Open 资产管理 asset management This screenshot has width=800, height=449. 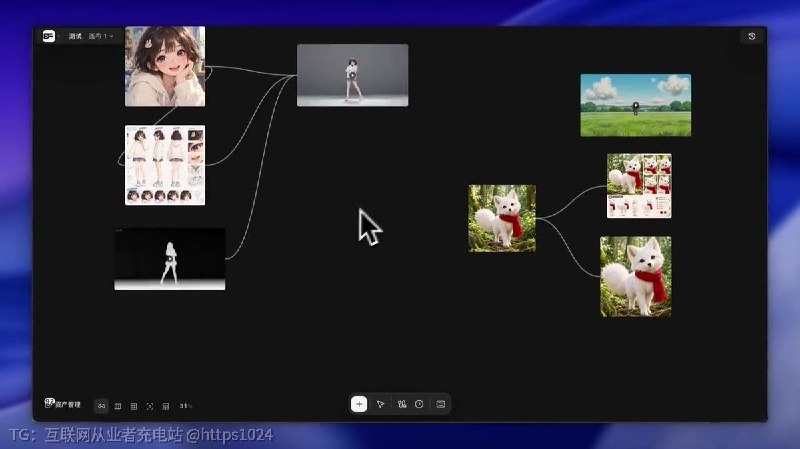pyautogui.click(x=63, y=404)
